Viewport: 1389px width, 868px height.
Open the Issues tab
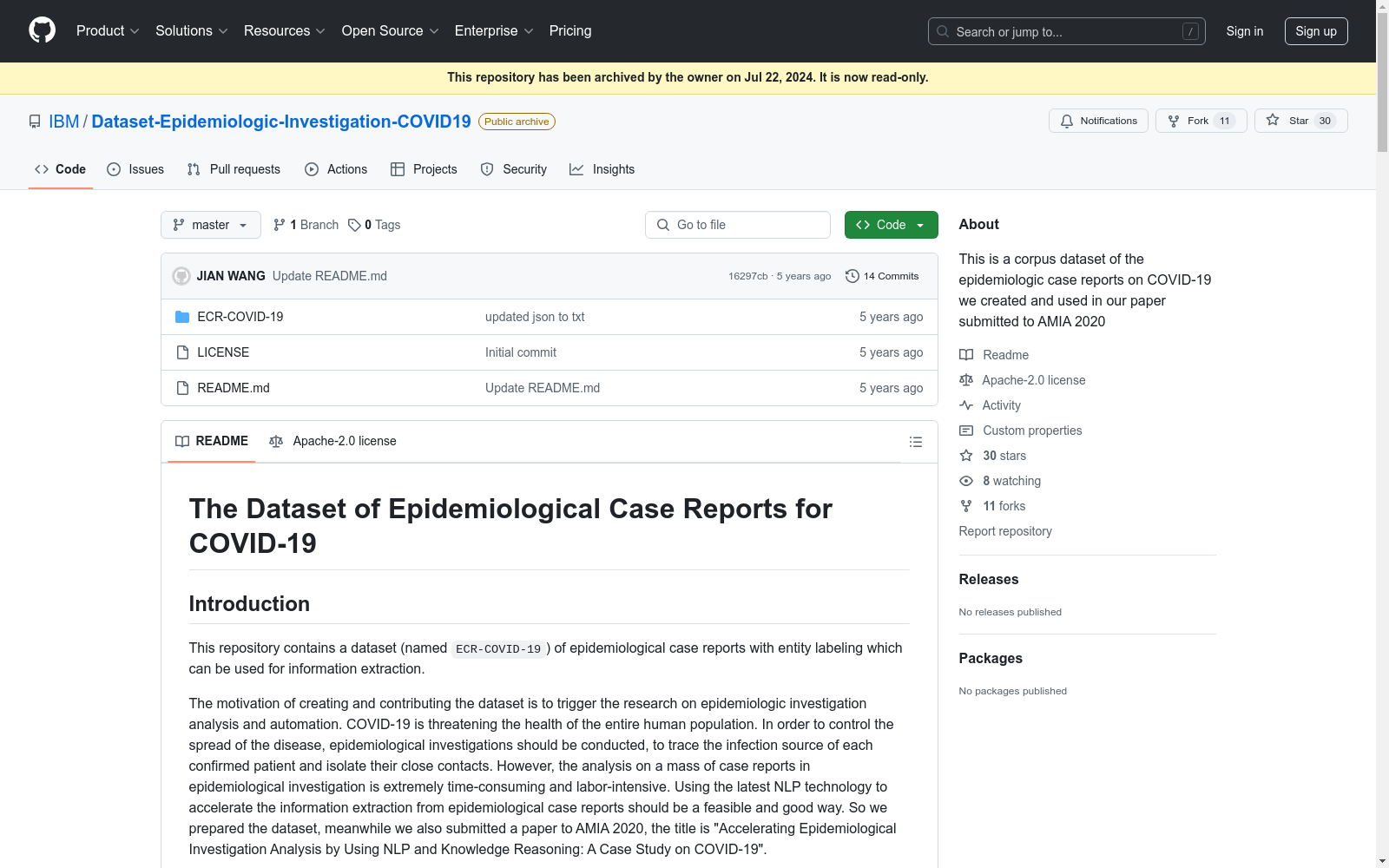[x=135, y=169]
